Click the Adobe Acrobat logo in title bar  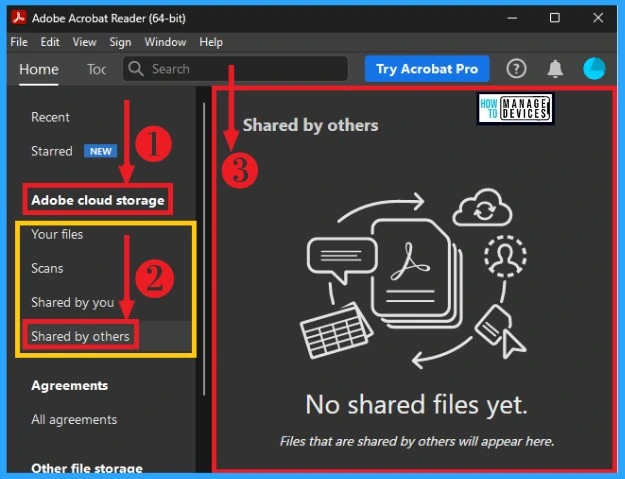pos(19,18)
